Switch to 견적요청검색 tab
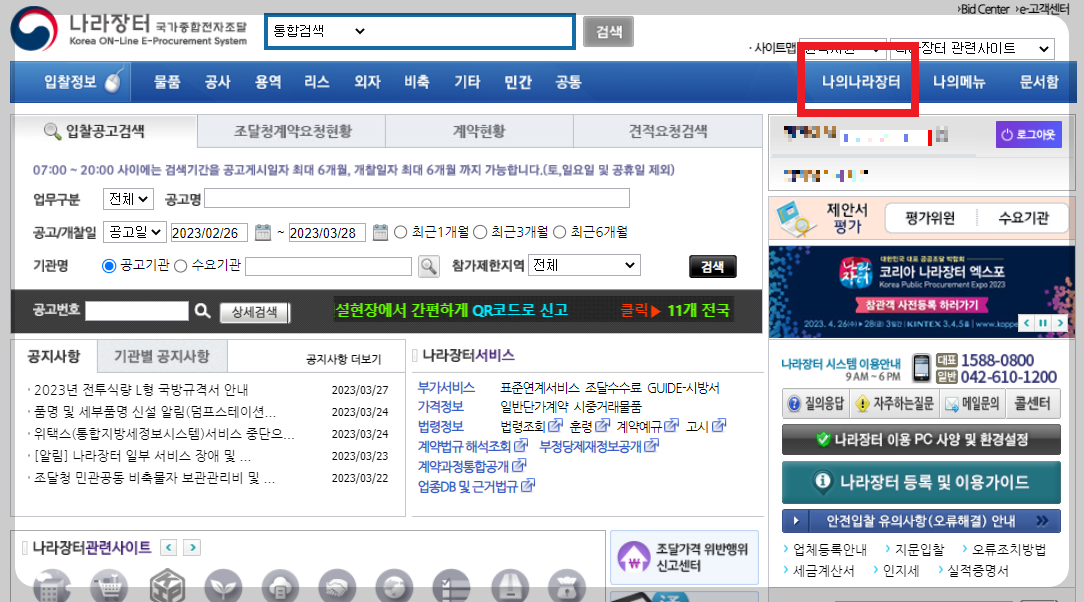 click(668, 131)
